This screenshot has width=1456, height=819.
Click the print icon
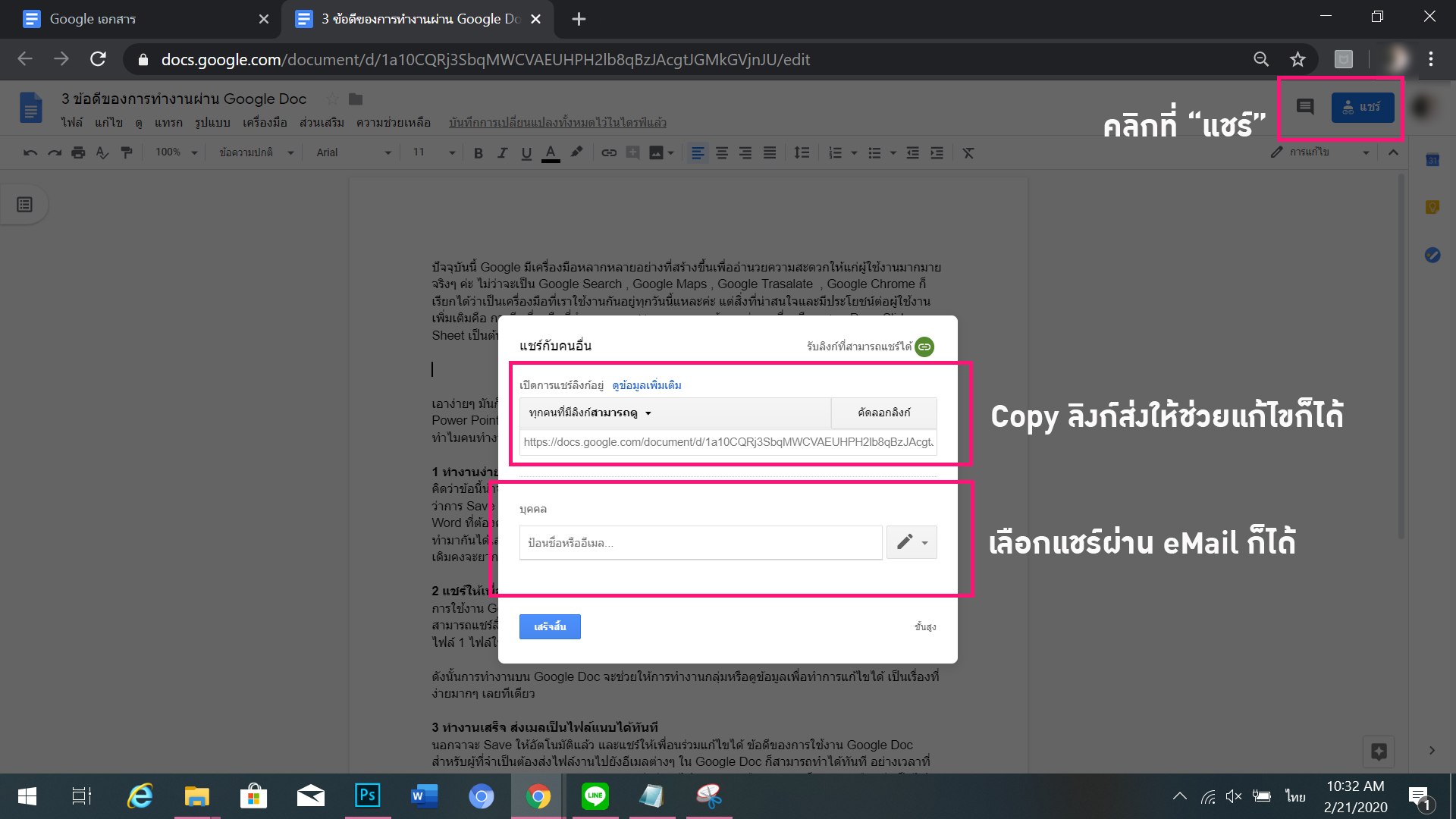78,152
